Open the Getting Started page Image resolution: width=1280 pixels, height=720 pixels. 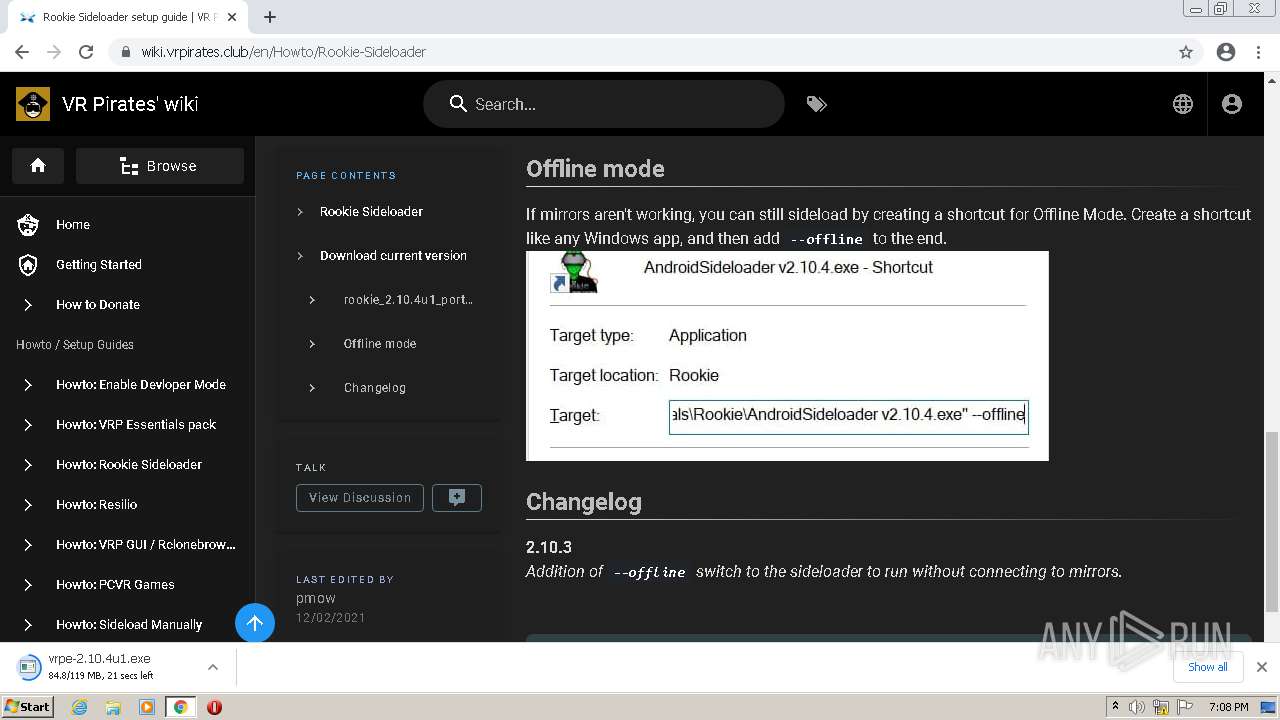pyautogui.click(x=99, y=265)
